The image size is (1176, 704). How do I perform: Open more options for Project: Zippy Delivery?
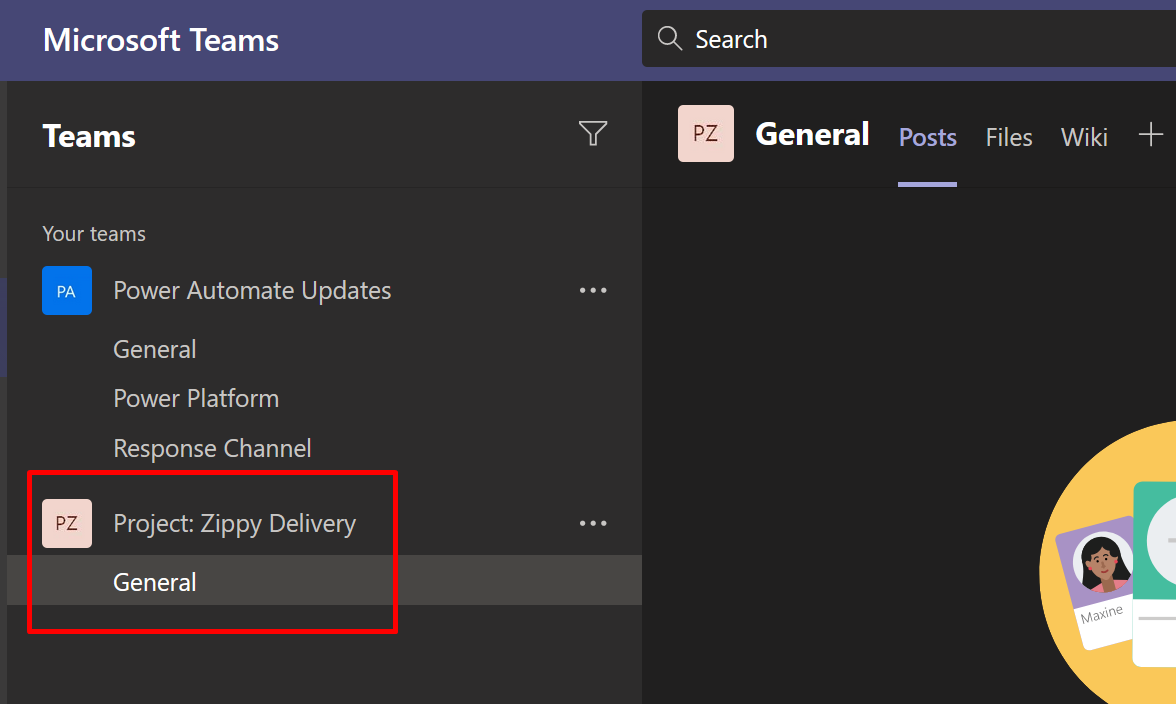[593, 524]
